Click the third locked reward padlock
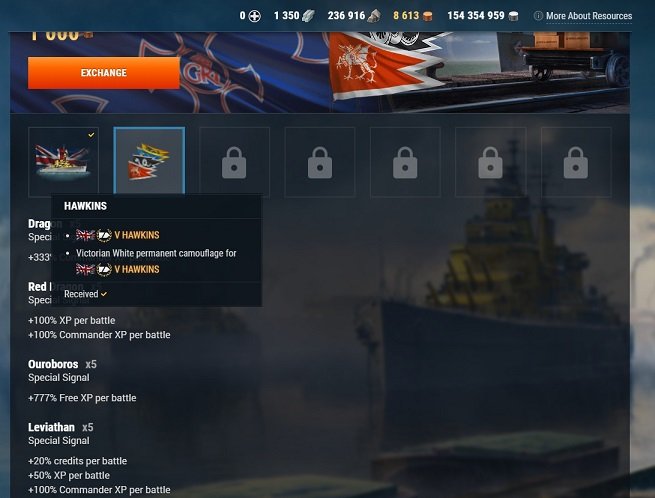655x498 pixels. 234,163
